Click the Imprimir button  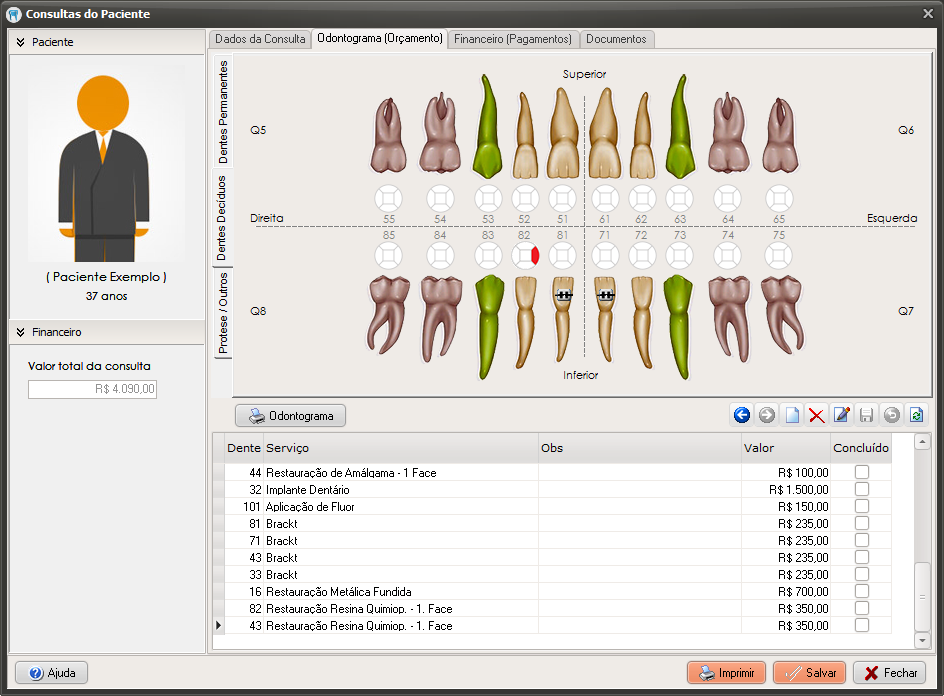[x=726, y=673]
